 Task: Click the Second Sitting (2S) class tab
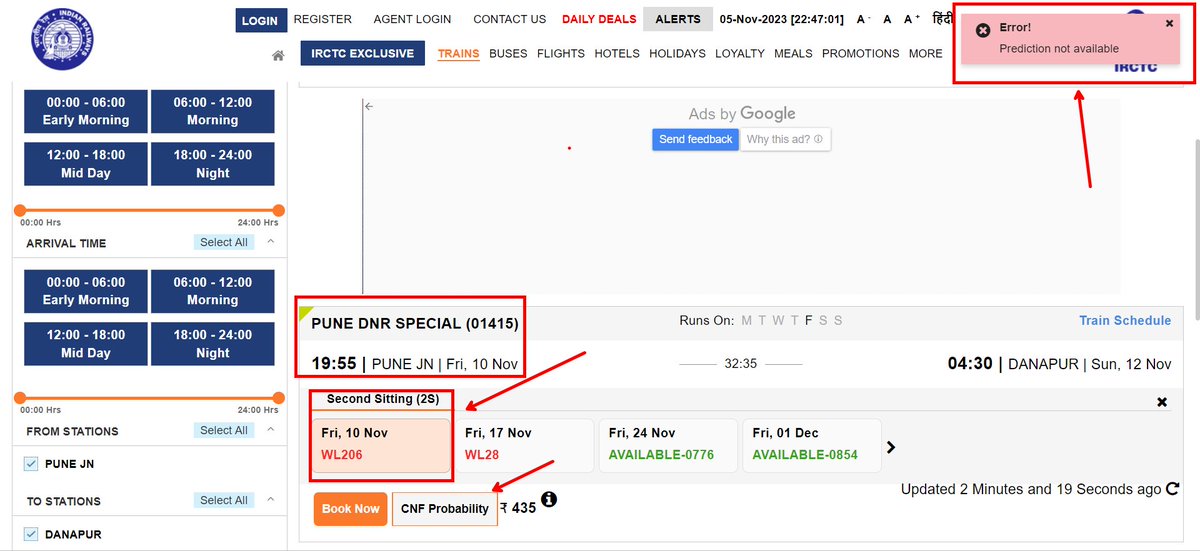[x=383, y=399]
